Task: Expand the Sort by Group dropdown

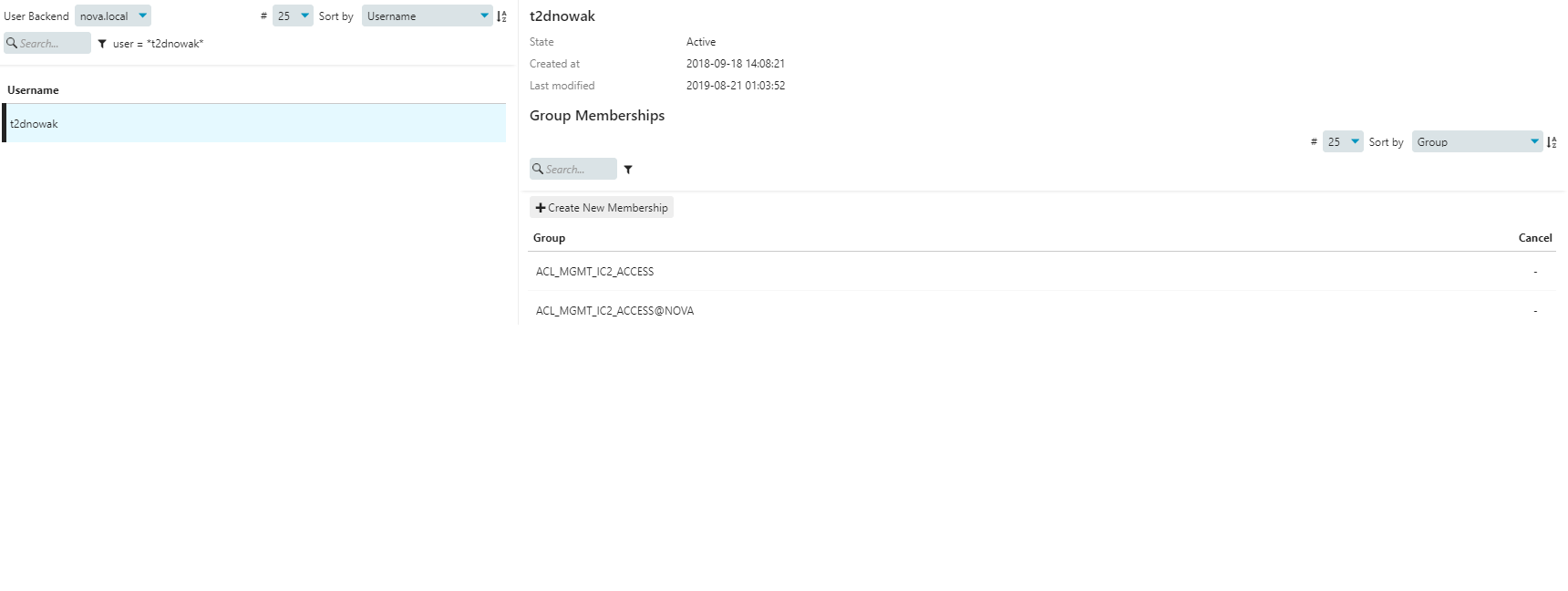Action: (1477, 142)
